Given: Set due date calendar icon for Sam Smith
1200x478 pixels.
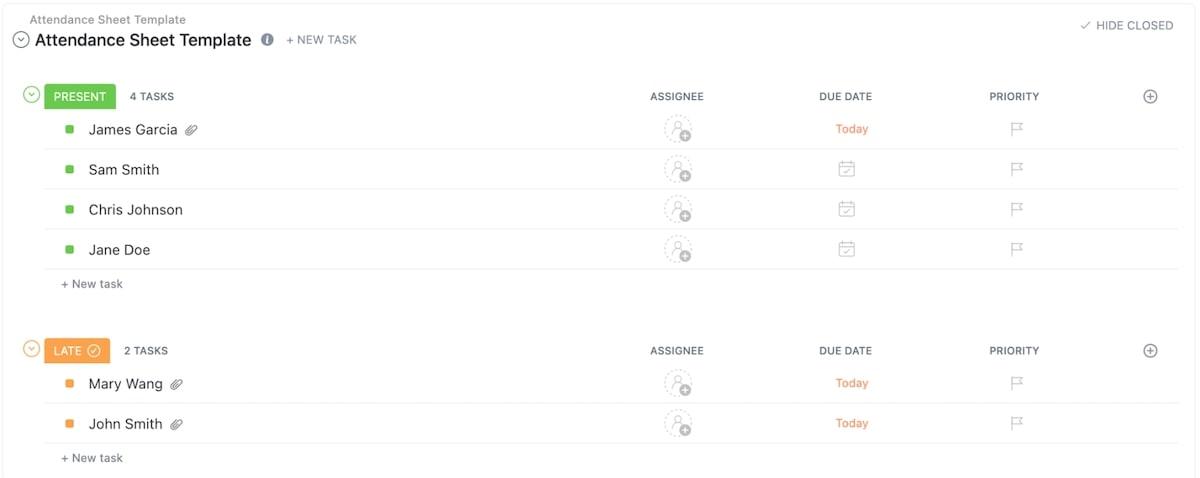Looking at the screenshot, I should (x=846, y=169).
